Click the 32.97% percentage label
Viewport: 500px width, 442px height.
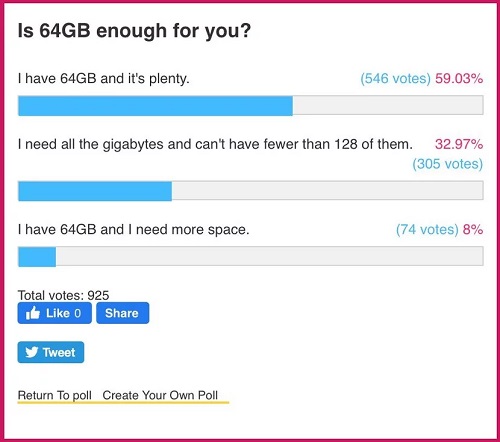459,144
